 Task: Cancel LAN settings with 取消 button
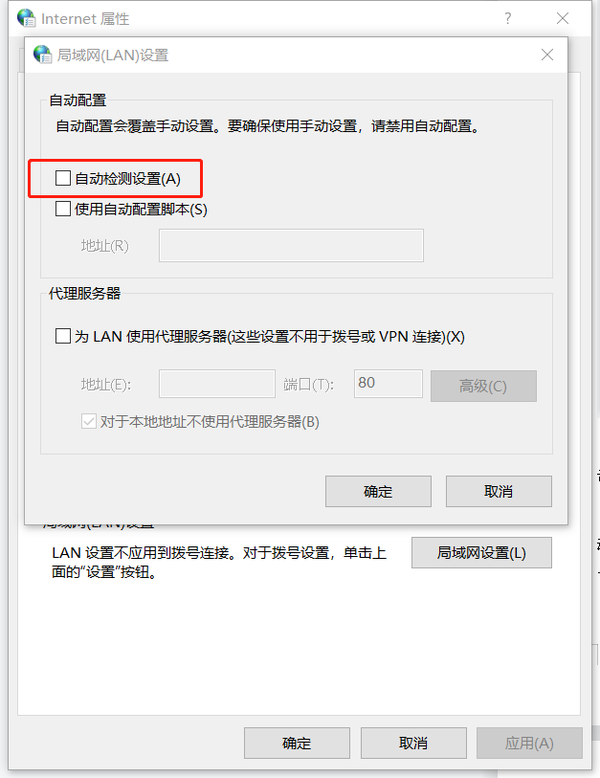point(499,491)
